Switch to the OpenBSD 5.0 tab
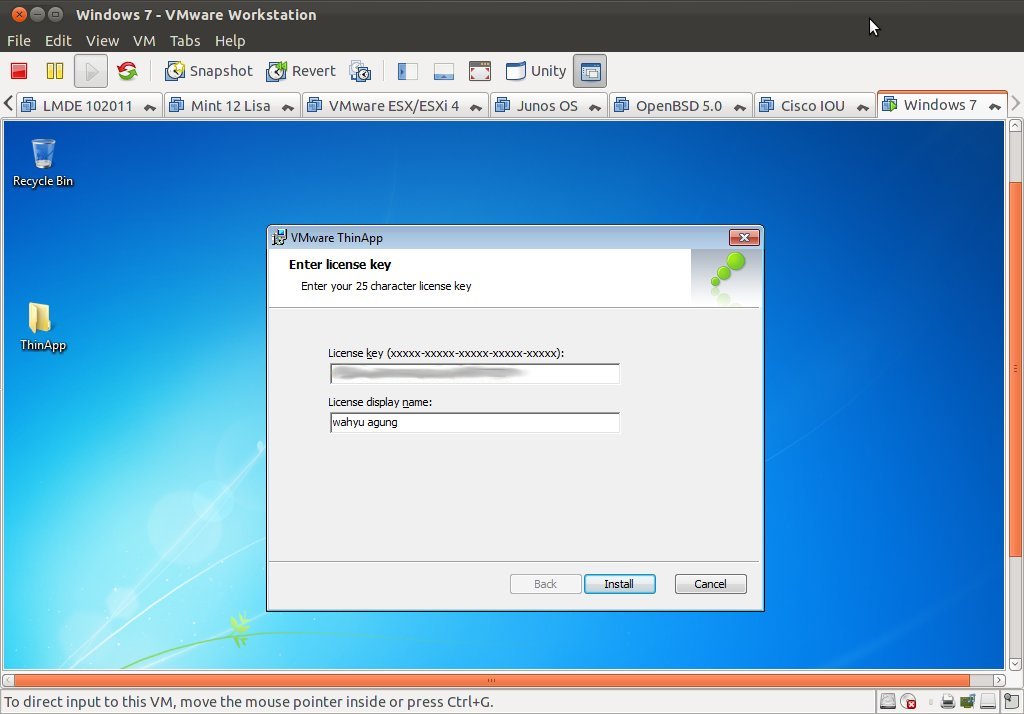1024x714 pixels. point(681,104)
